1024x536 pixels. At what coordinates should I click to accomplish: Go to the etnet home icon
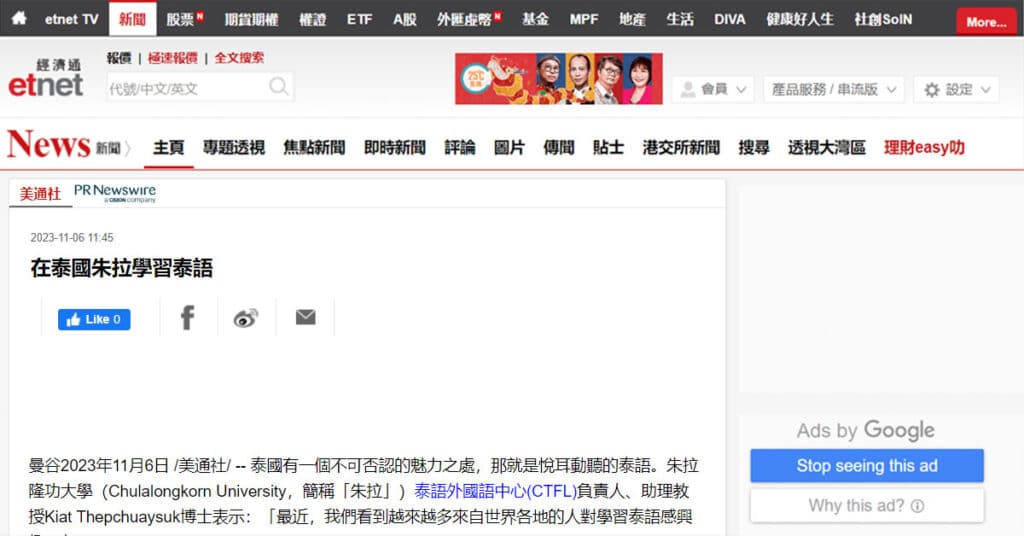point(19,18)
